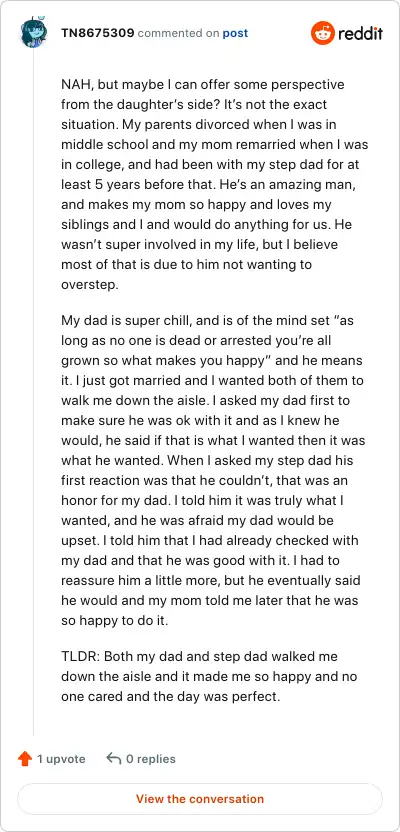Click the paragraph starting "My dad is super chill"
Viewport: 400px width, 832px height.
(214, 470)
